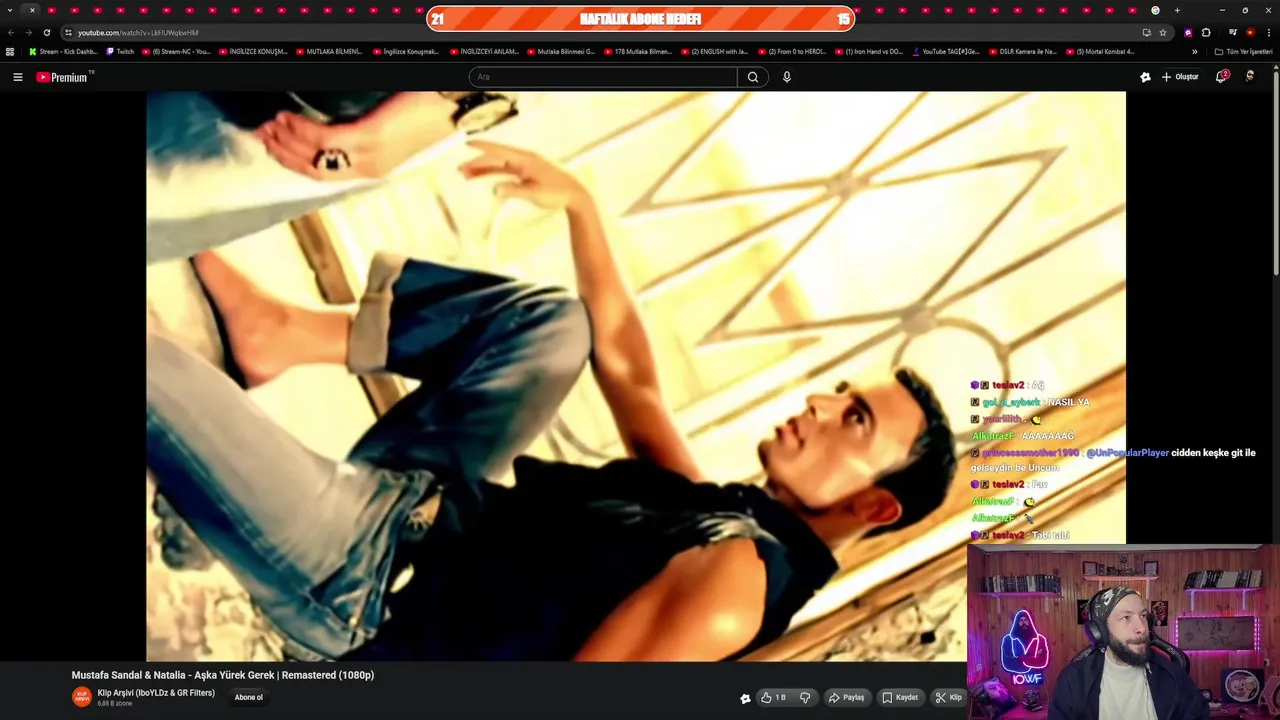Go forward with browser forward arrow
Viewport: 1280px width, 720px height.
coord(28,32)
